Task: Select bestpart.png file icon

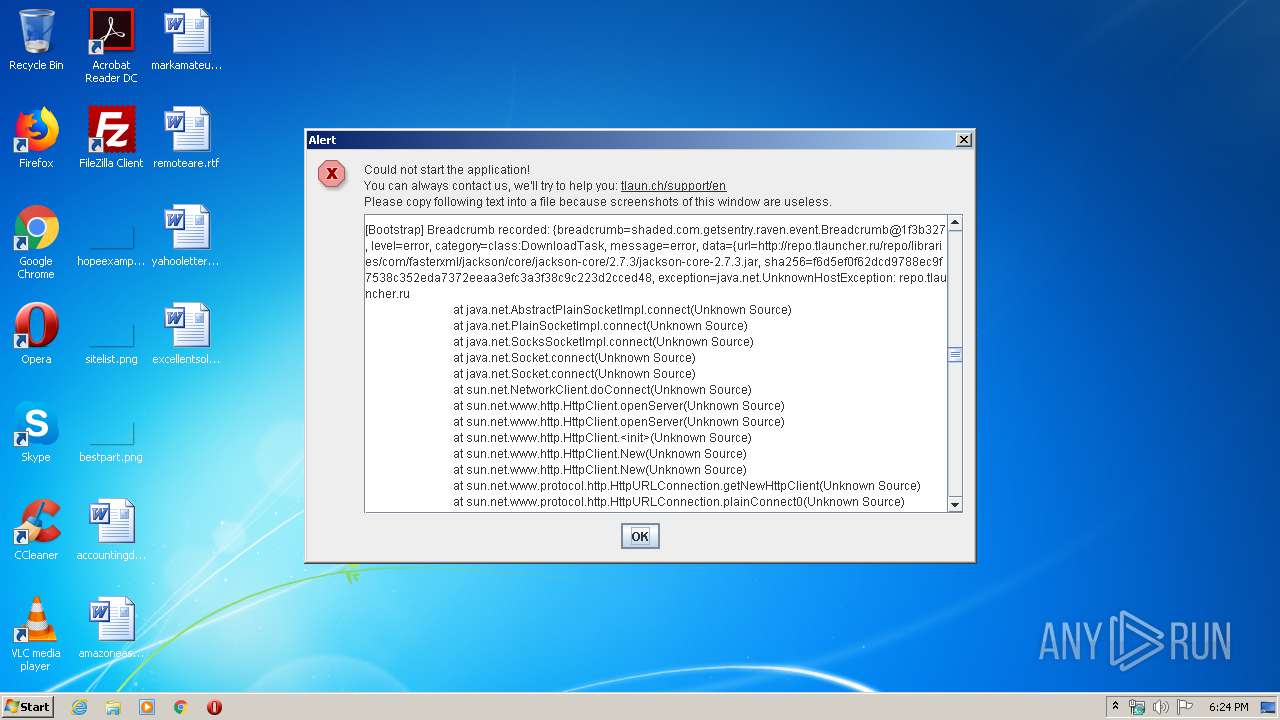Action: 111,438
